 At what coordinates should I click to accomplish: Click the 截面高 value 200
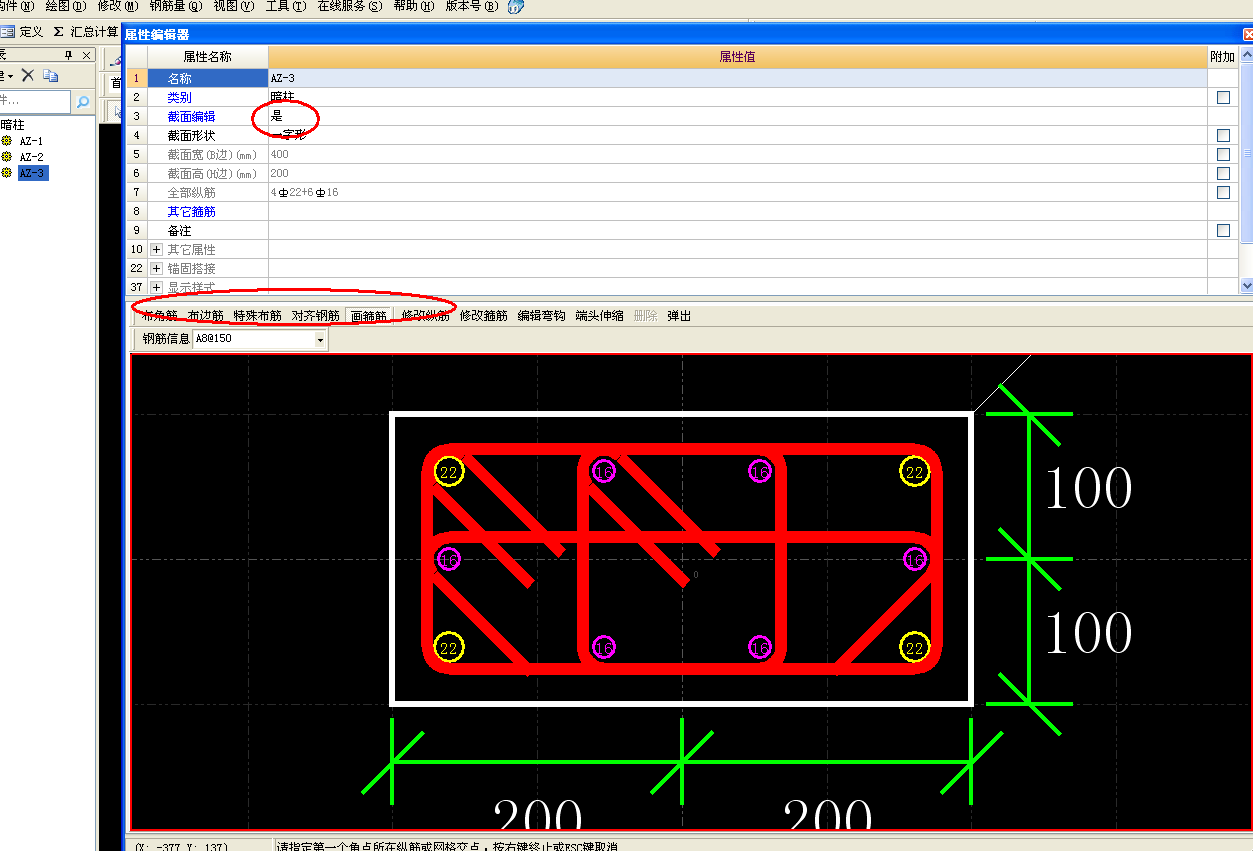click(738, 173)
